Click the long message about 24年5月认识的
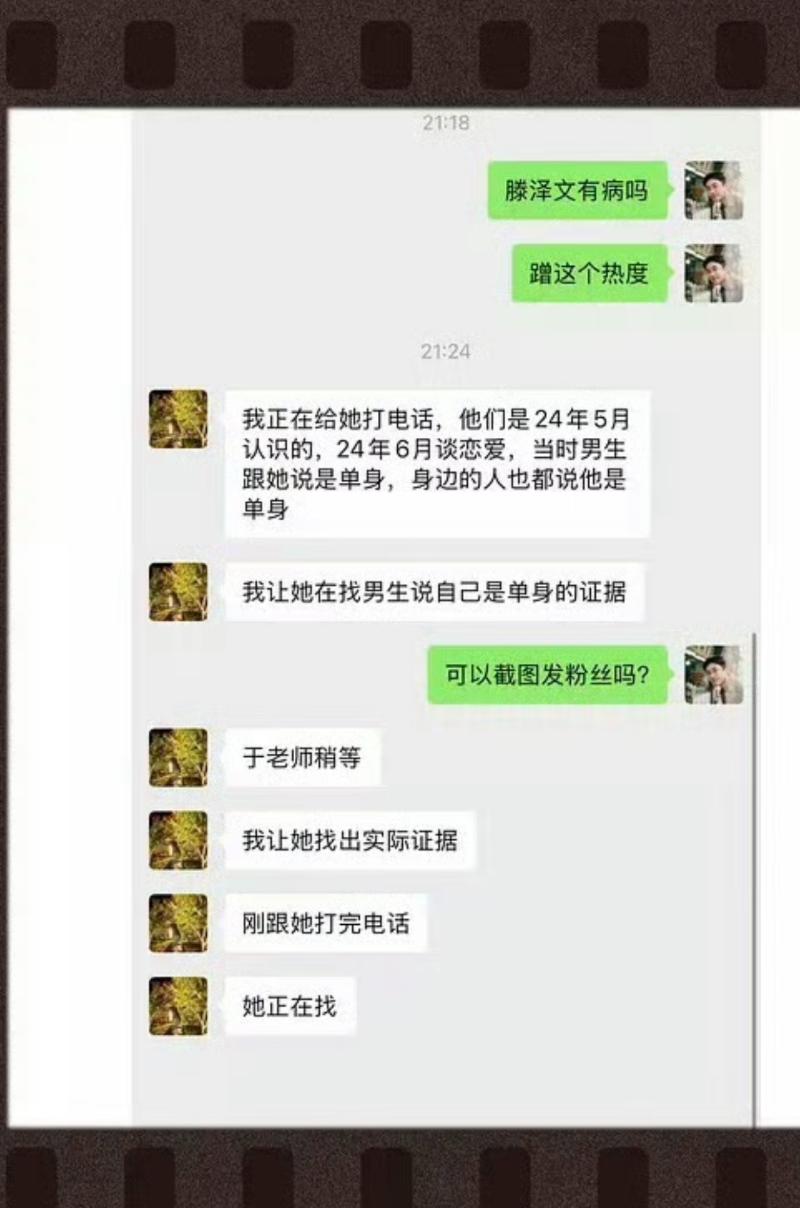Viewport: 800px width, 1208px height. [x=437, y=464]
